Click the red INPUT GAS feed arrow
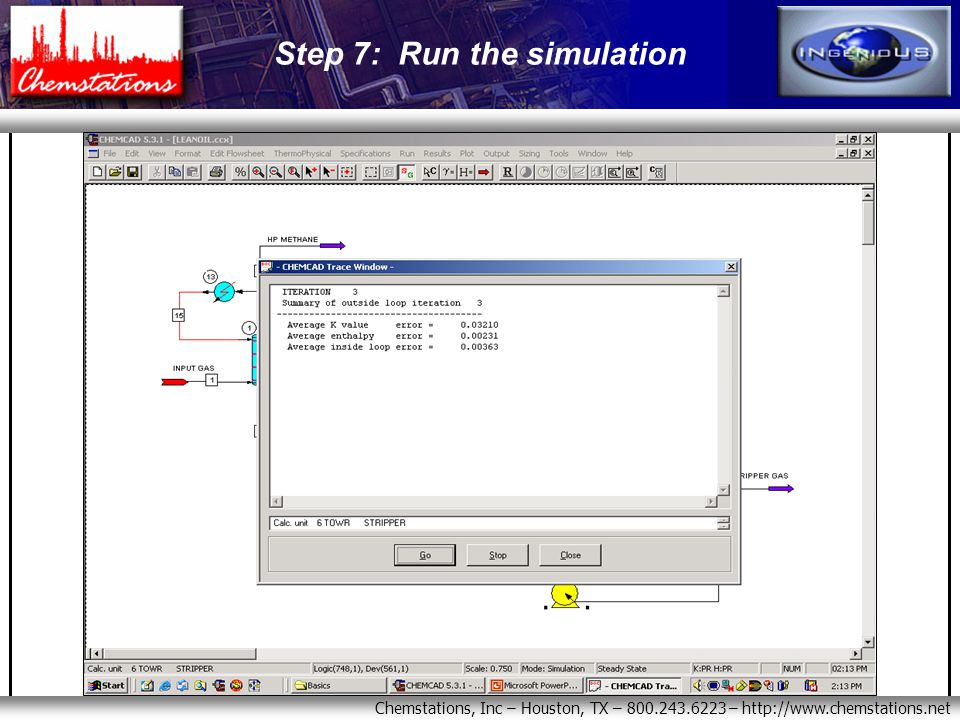 pos(174,382)
